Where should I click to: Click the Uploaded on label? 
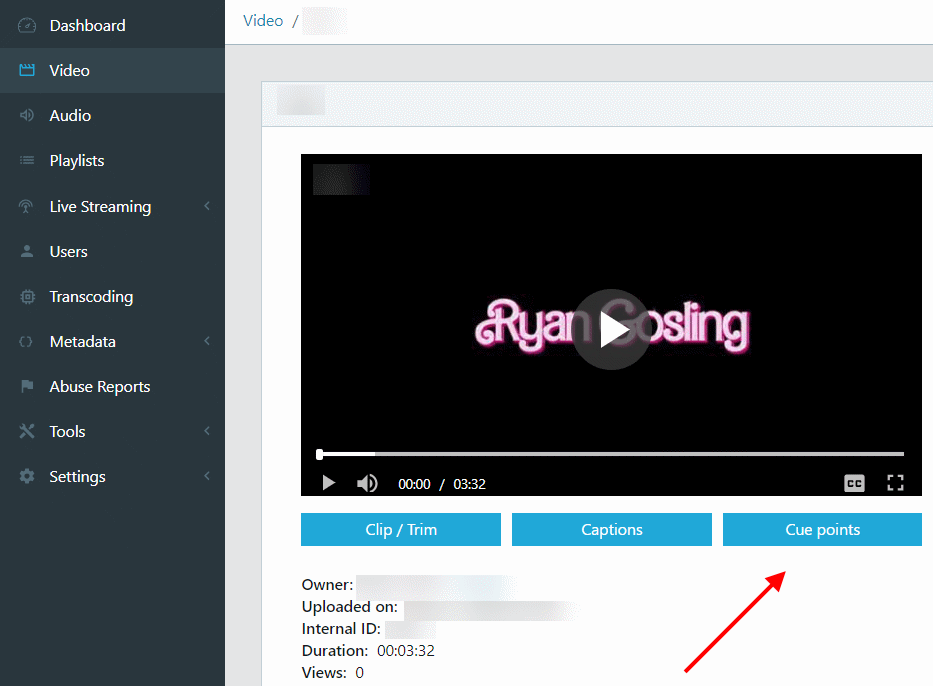coord(350,607)
